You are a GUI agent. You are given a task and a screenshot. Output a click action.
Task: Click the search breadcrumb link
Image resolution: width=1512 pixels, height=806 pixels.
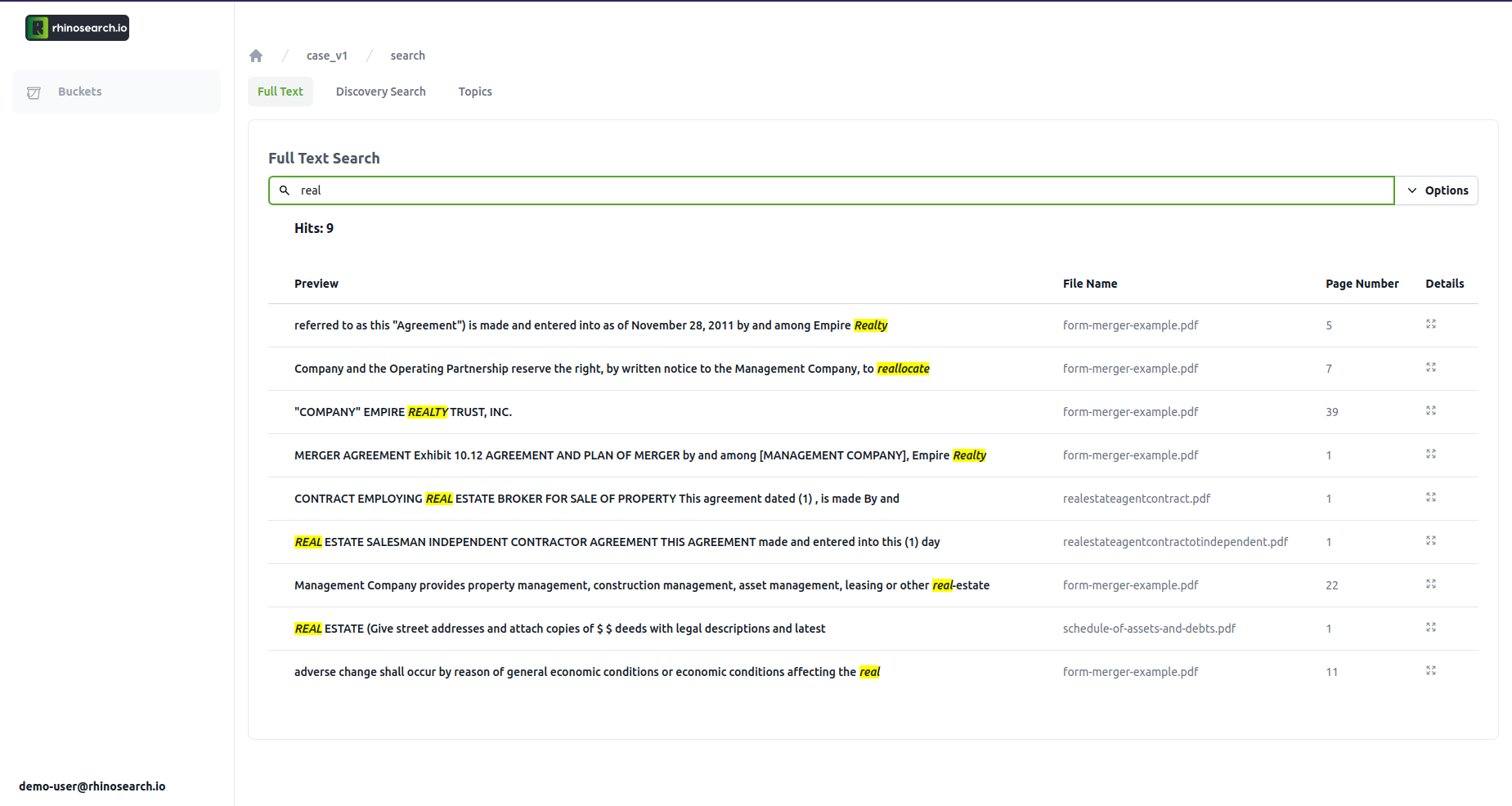[407, 56]
